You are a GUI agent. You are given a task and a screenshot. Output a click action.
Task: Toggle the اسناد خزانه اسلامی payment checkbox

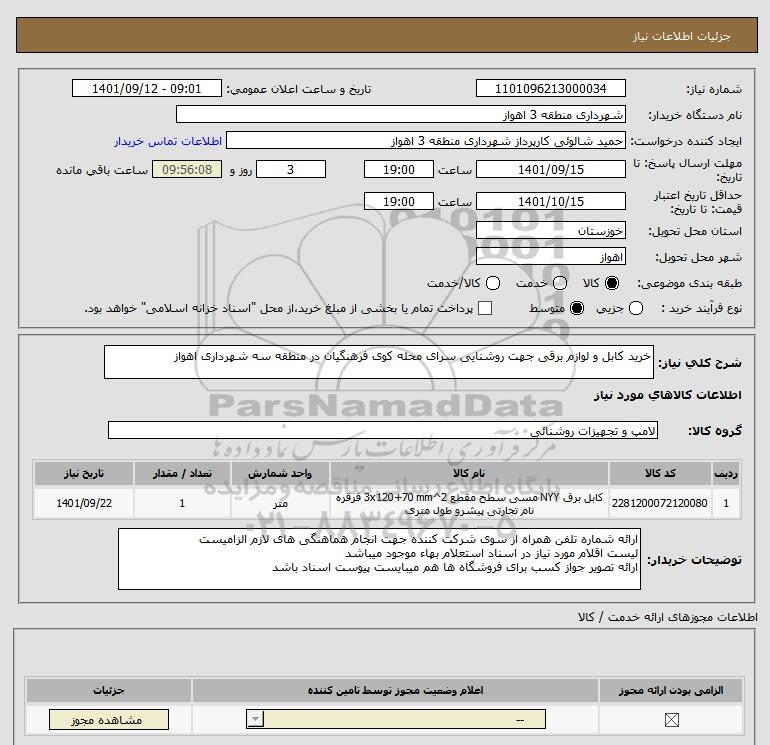[485, 308]
